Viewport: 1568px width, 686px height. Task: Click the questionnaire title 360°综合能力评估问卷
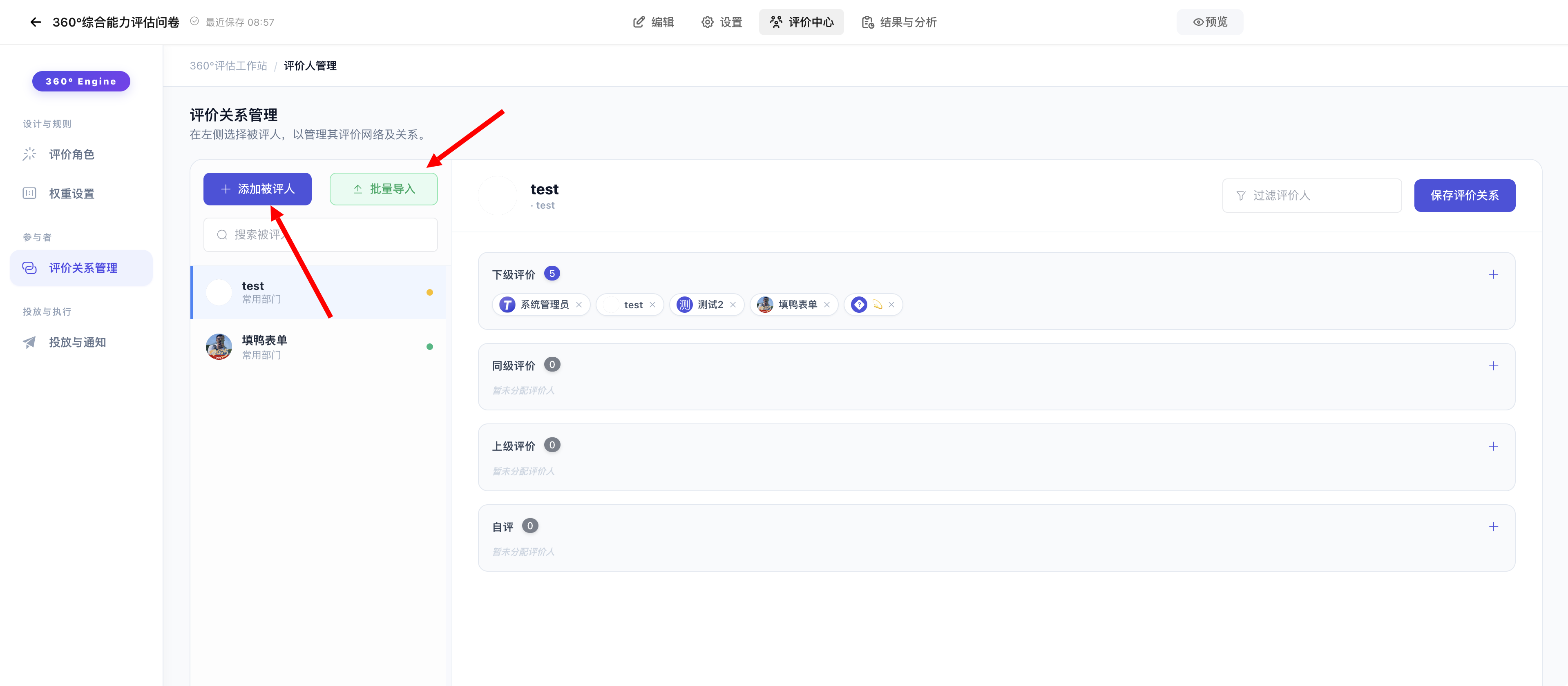click(x=116, y=22)
